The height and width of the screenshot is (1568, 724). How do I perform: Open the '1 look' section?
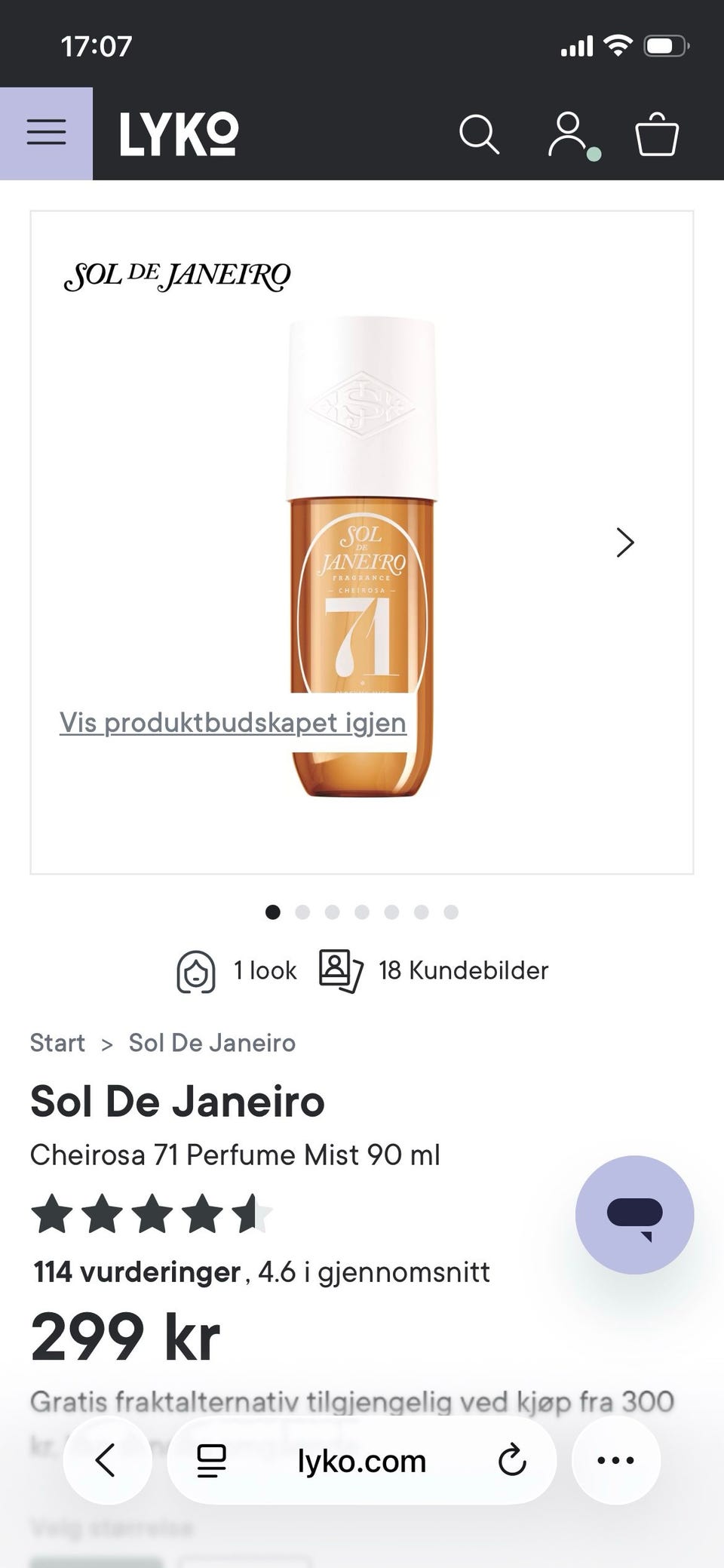pyautogui.click(x=237, y=970)
